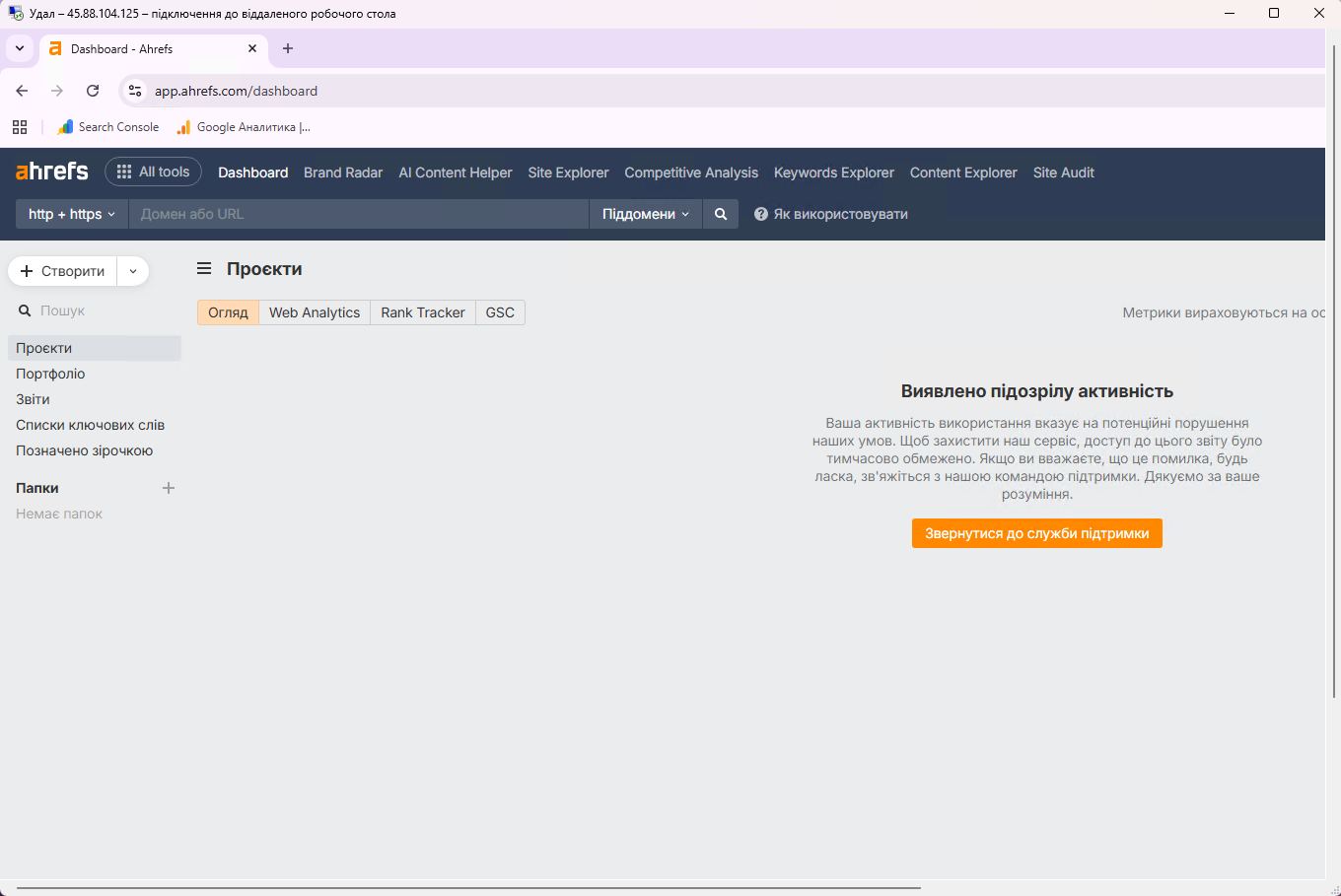Open the tab search dropdown
The image size is (1341, 896).
[20, 48]
